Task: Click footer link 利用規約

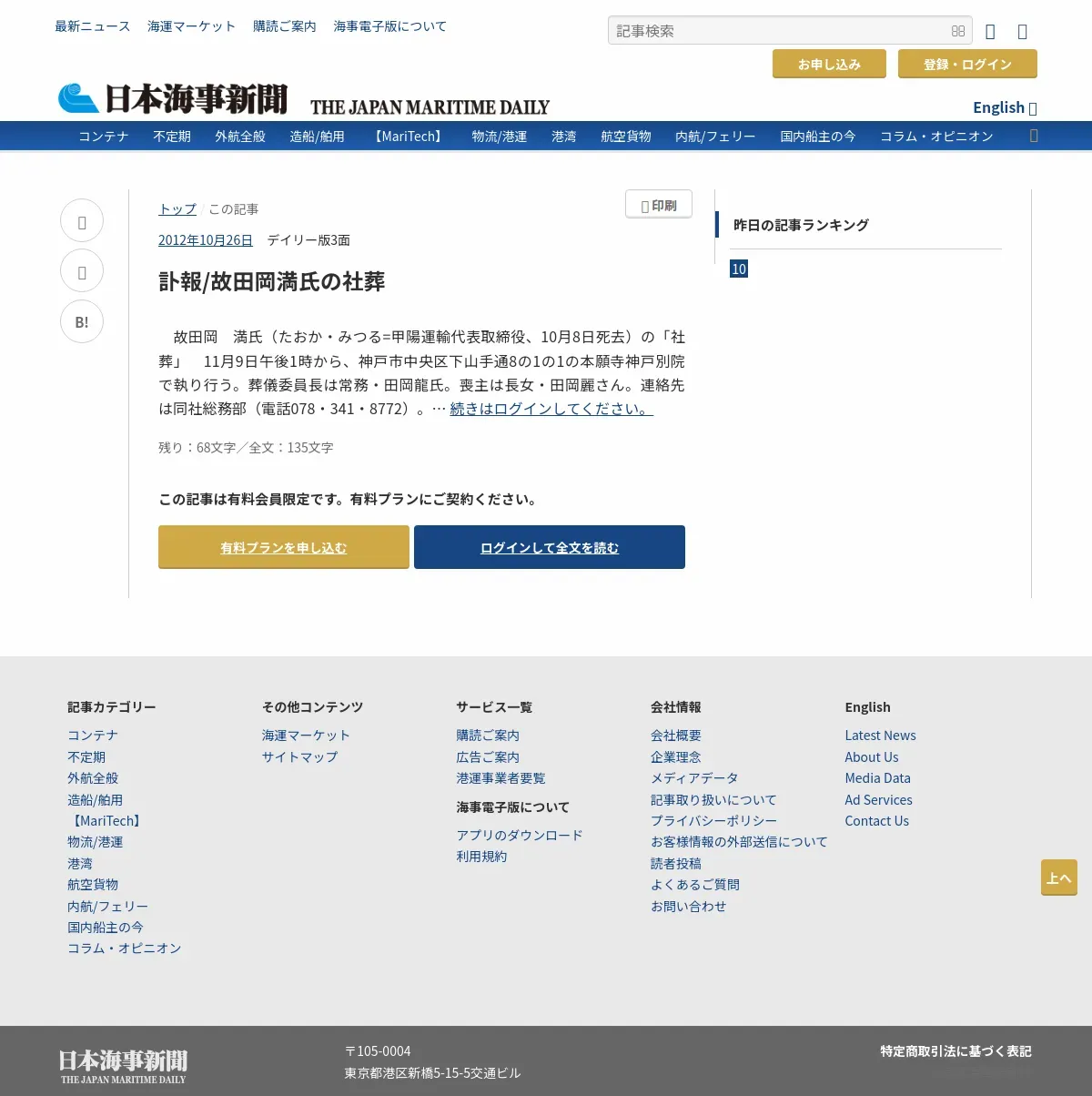Action: [x=481, y=856]
